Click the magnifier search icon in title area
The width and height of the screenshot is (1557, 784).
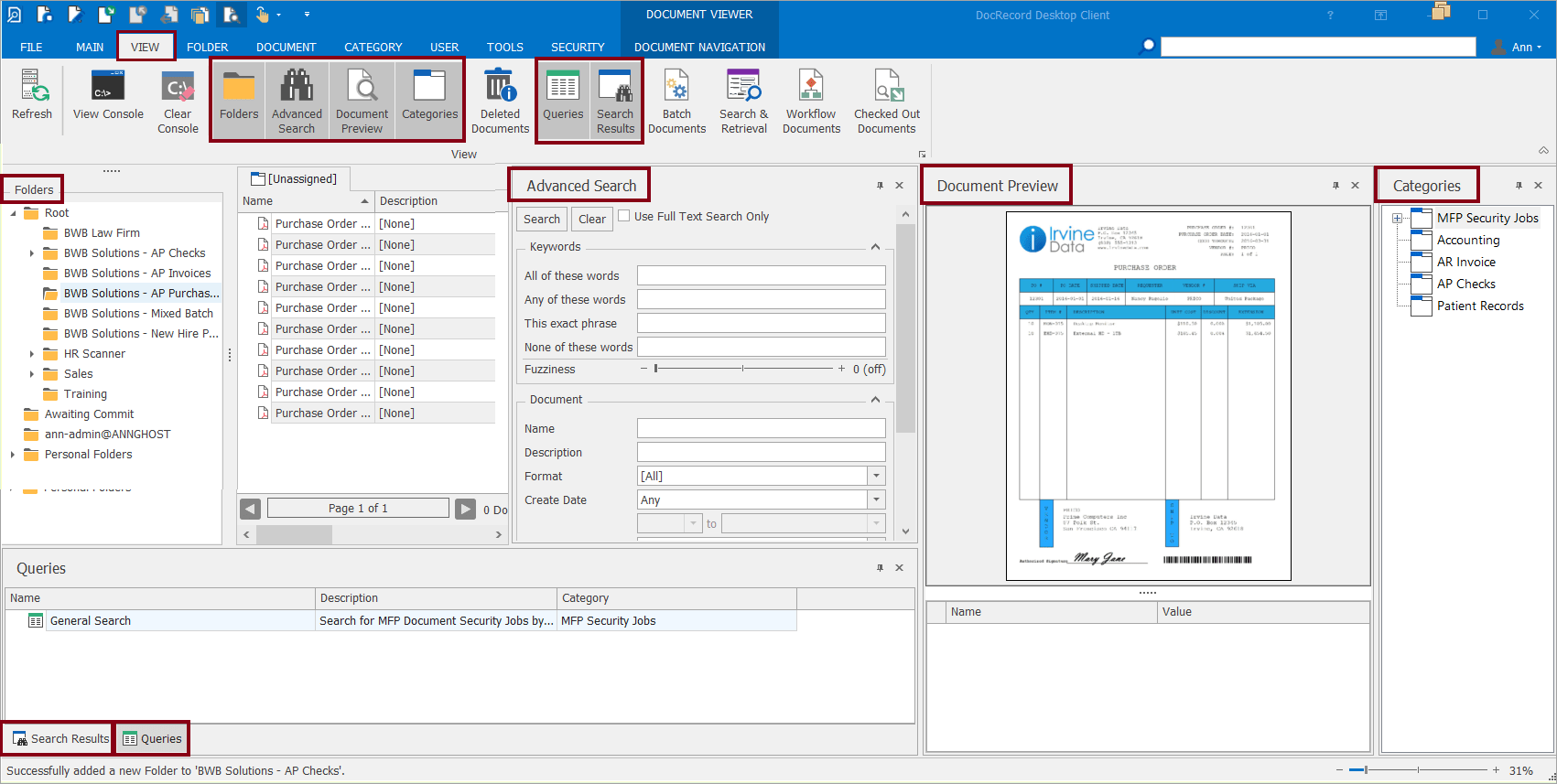coord(1147,46)
